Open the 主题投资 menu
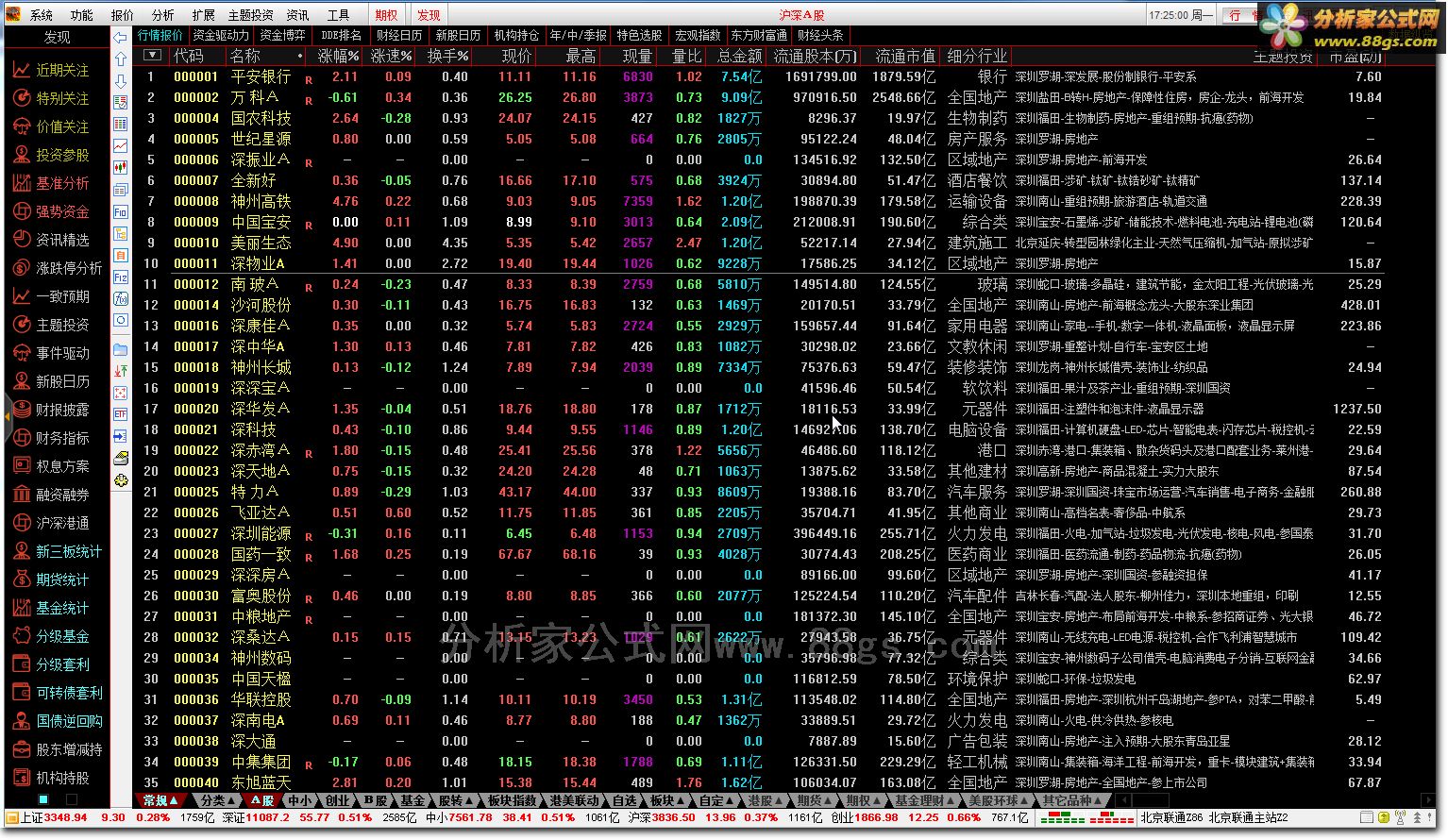This screenshot has height=840, width=1448. coord(250,15)
